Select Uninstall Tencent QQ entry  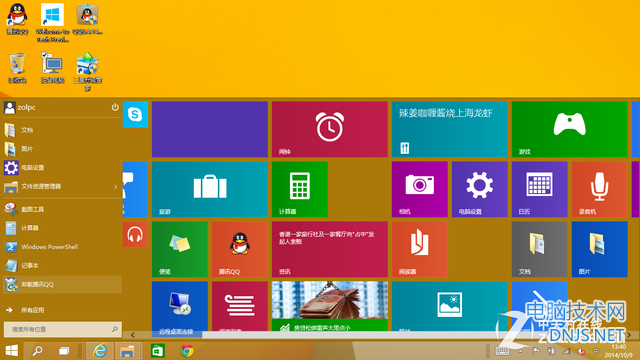(x=62, y=284)
